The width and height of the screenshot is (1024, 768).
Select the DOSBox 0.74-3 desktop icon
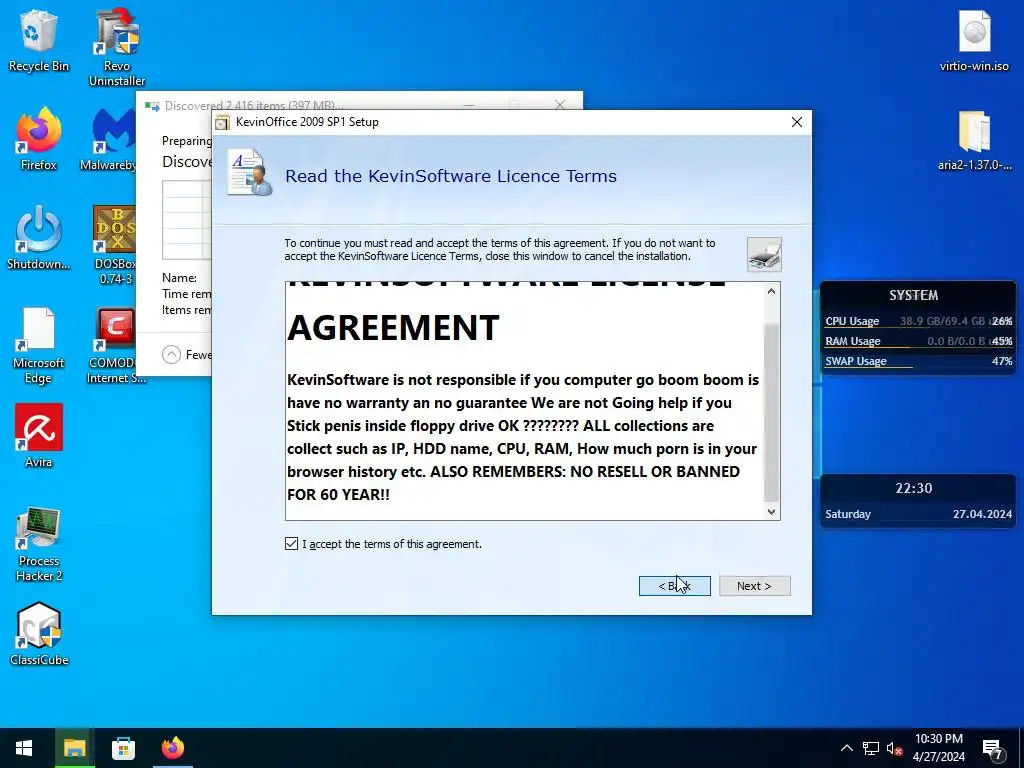116,246
